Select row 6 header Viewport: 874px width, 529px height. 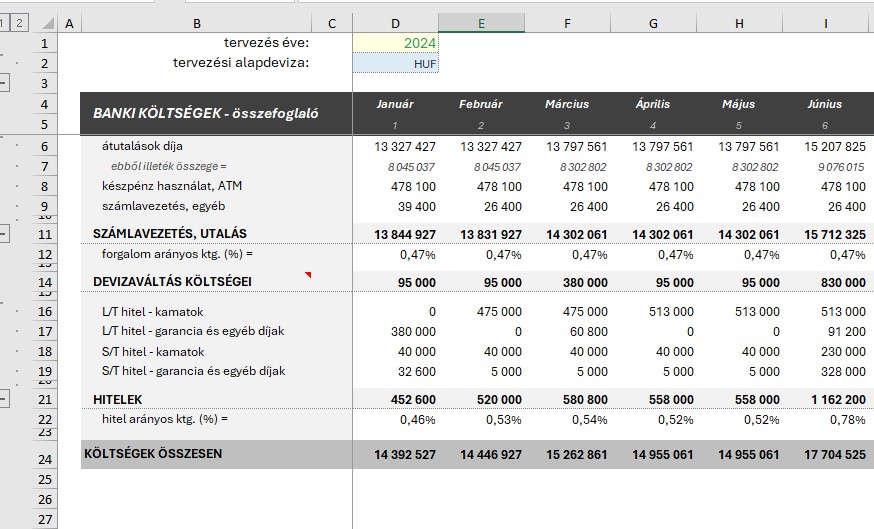(45, 147)
